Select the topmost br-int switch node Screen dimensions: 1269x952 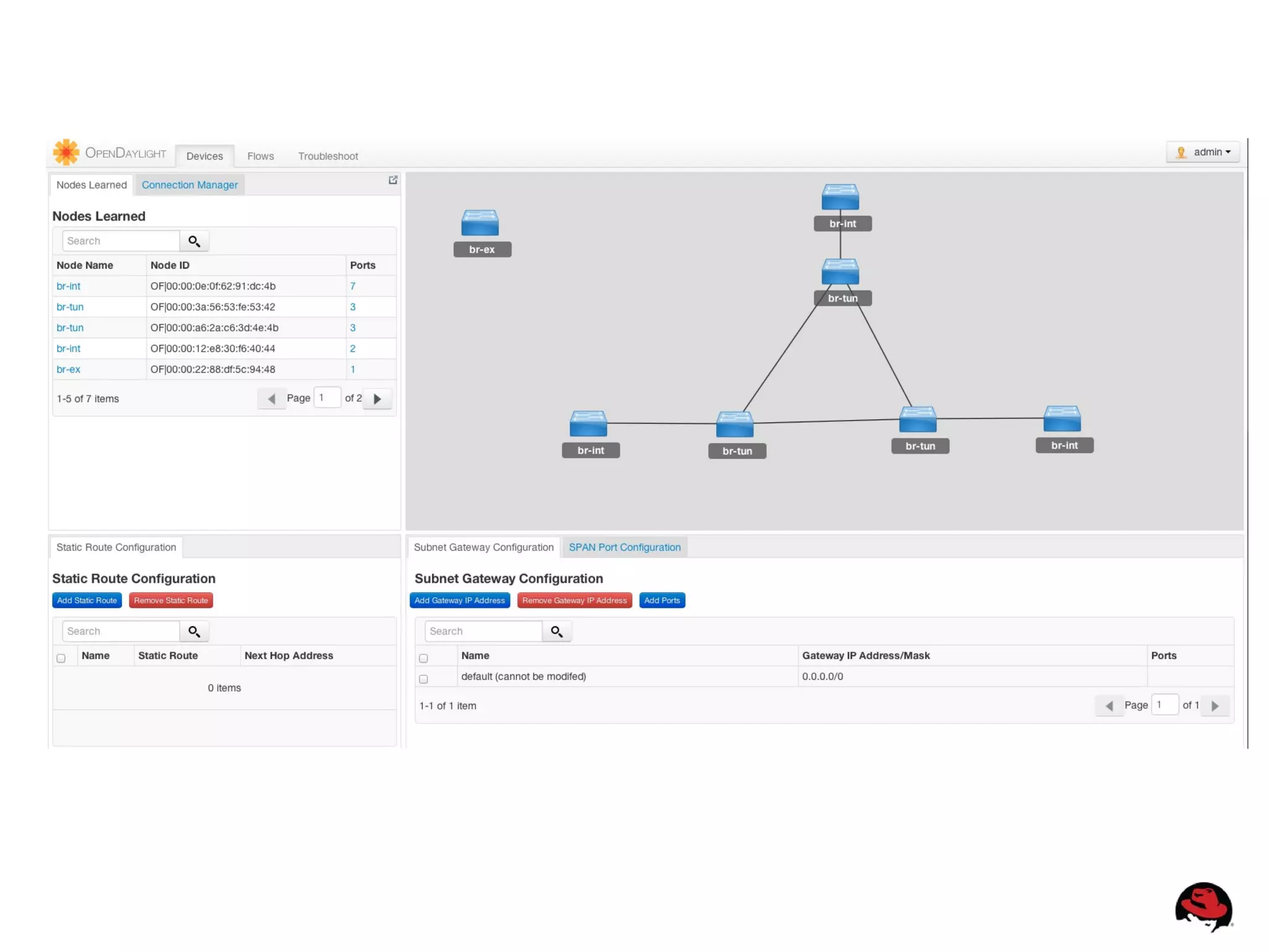(x=840, y=198)
